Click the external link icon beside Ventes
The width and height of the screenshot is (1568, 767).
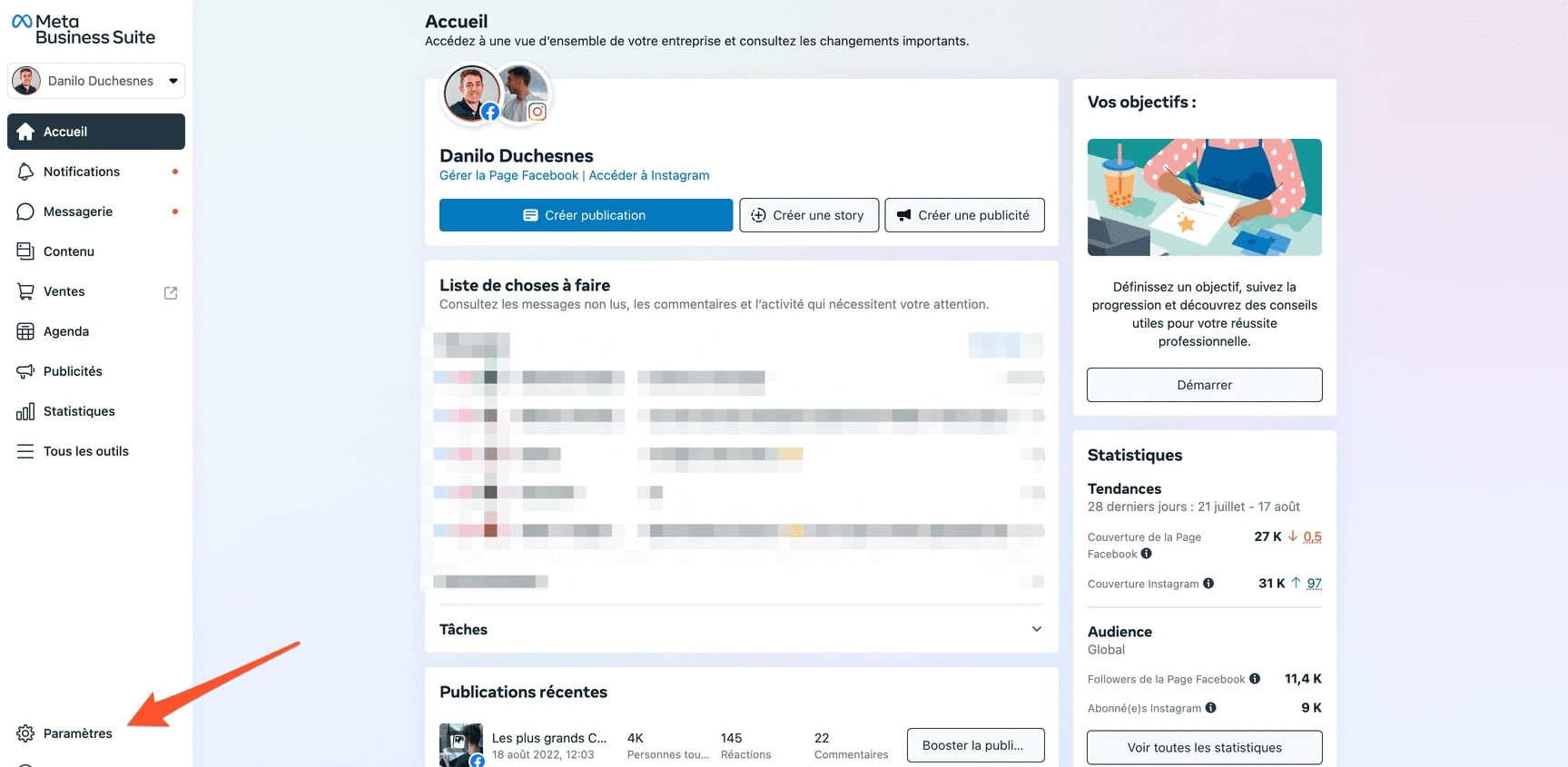[x=171, y=292]
